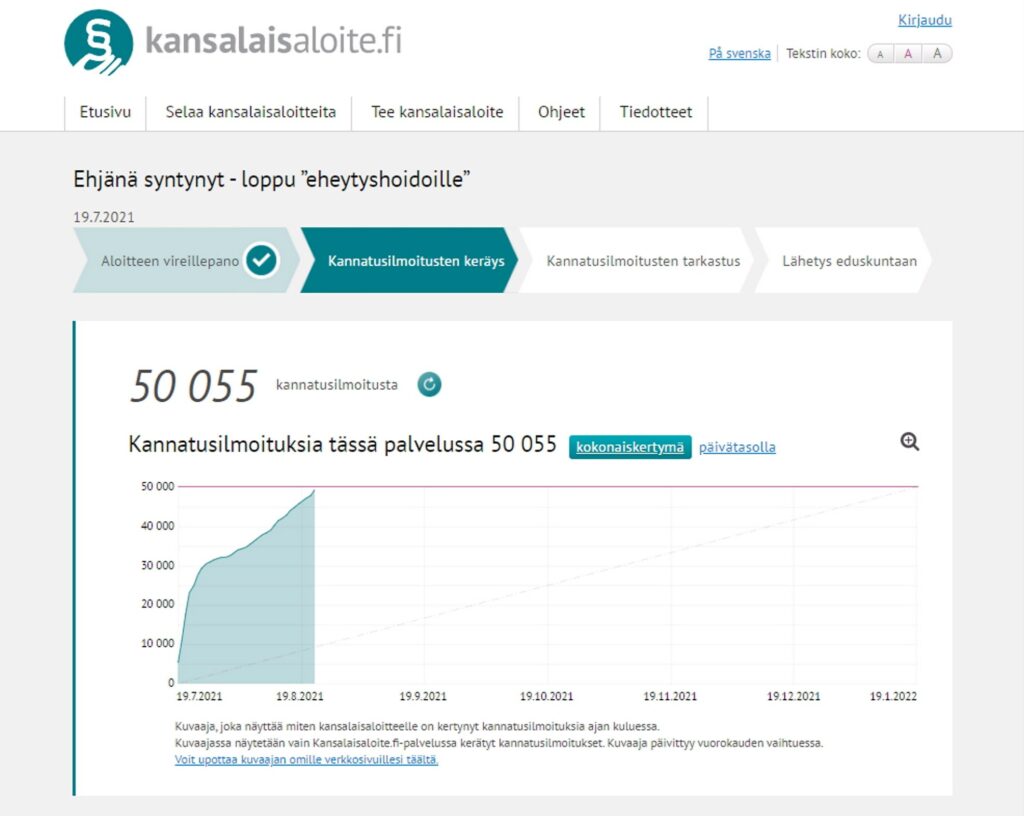
Task: Click the Kannatusilmoitusten keräys step
Action: pos(416,261)
